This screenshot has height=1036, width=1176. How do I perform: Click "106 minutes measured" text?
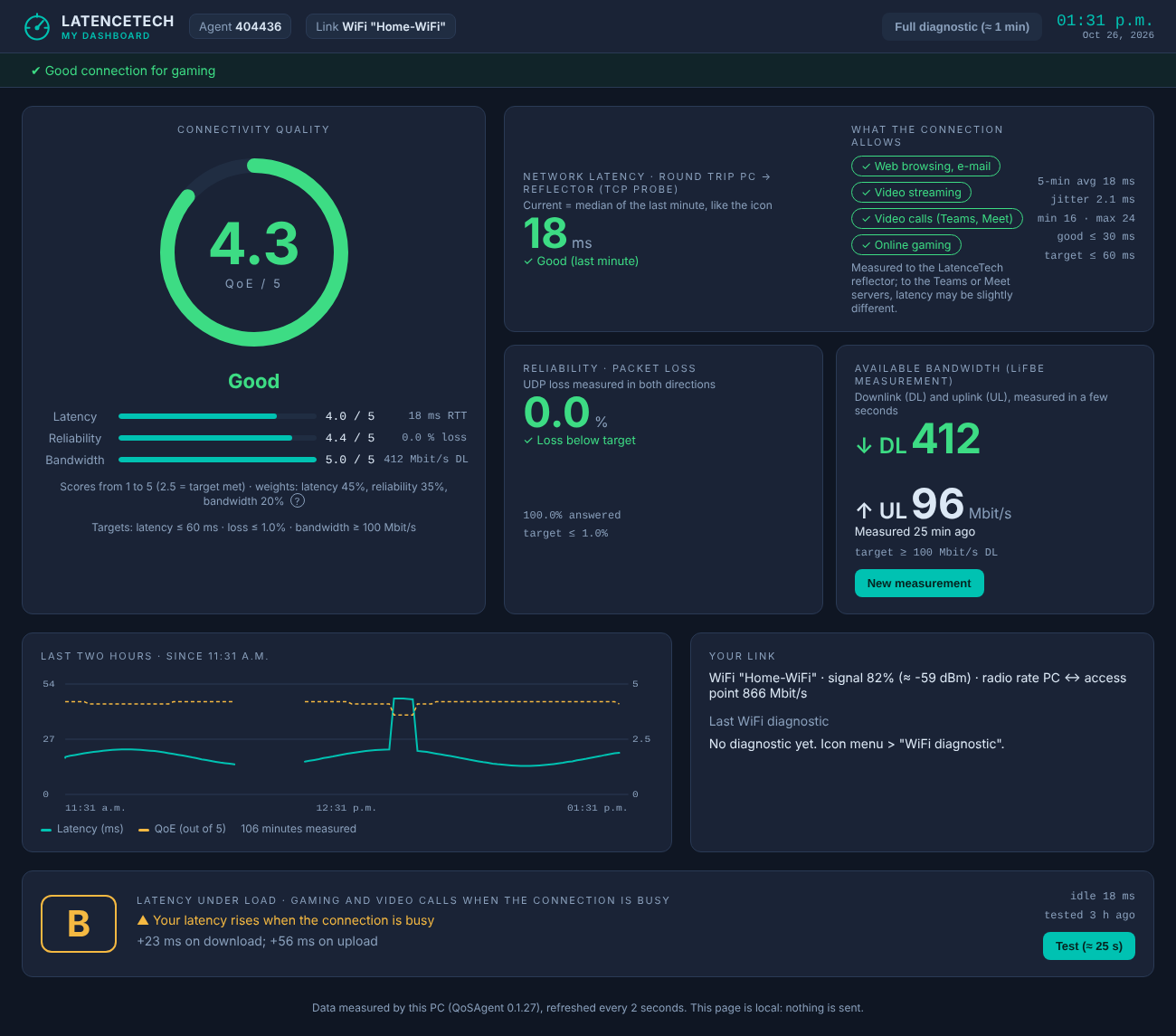tap(299, 829)
